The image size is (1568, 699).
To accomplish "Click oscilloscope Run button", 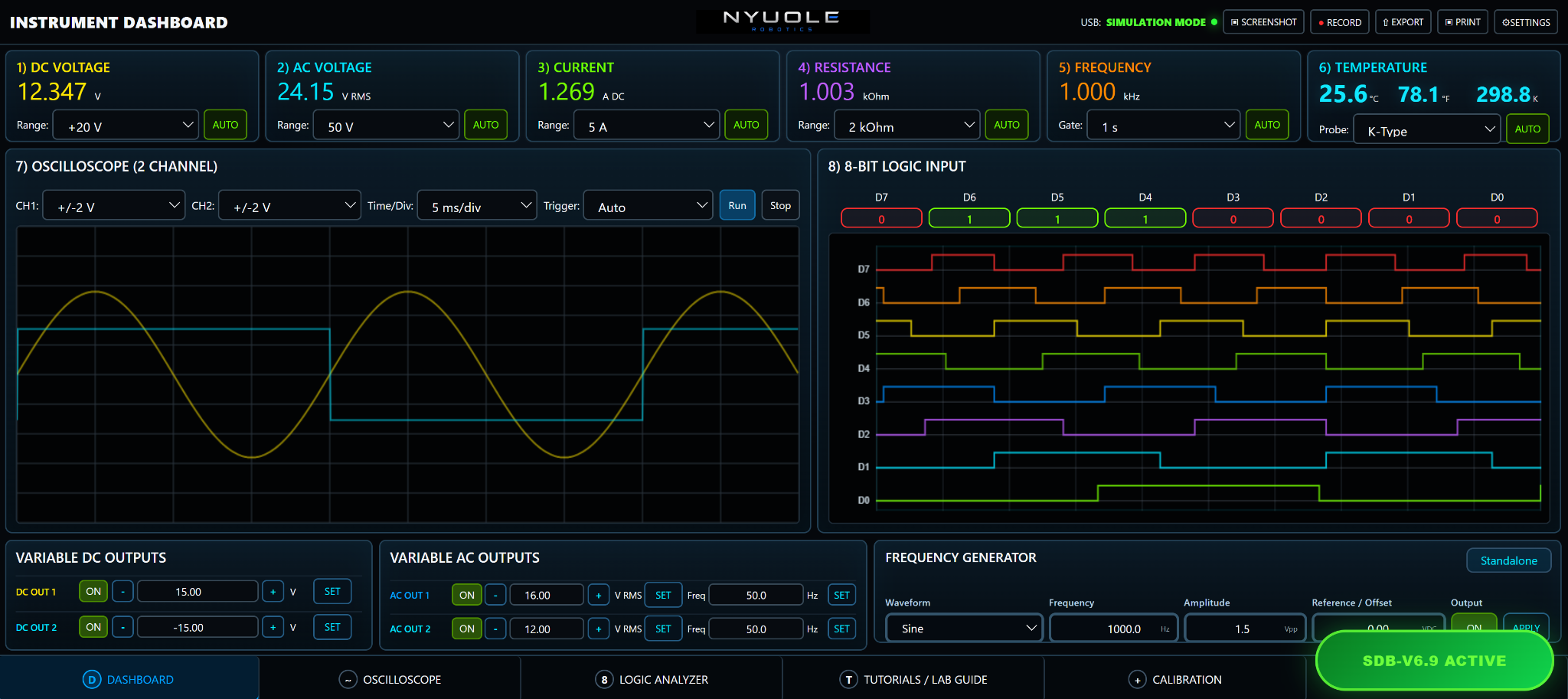I will (737, 205).
